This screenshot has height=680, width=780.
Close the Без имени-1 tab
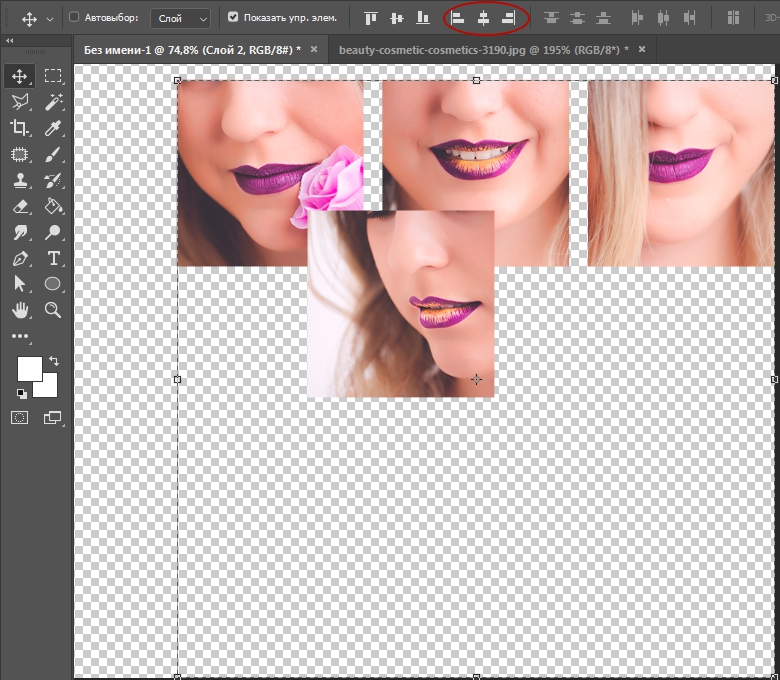click(x=314, y=49)
